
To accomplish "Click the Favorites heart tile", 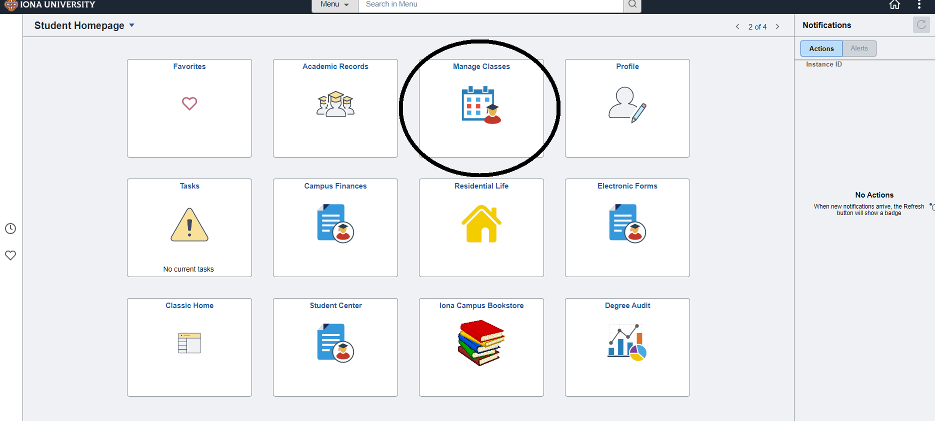I will point(189,107).
